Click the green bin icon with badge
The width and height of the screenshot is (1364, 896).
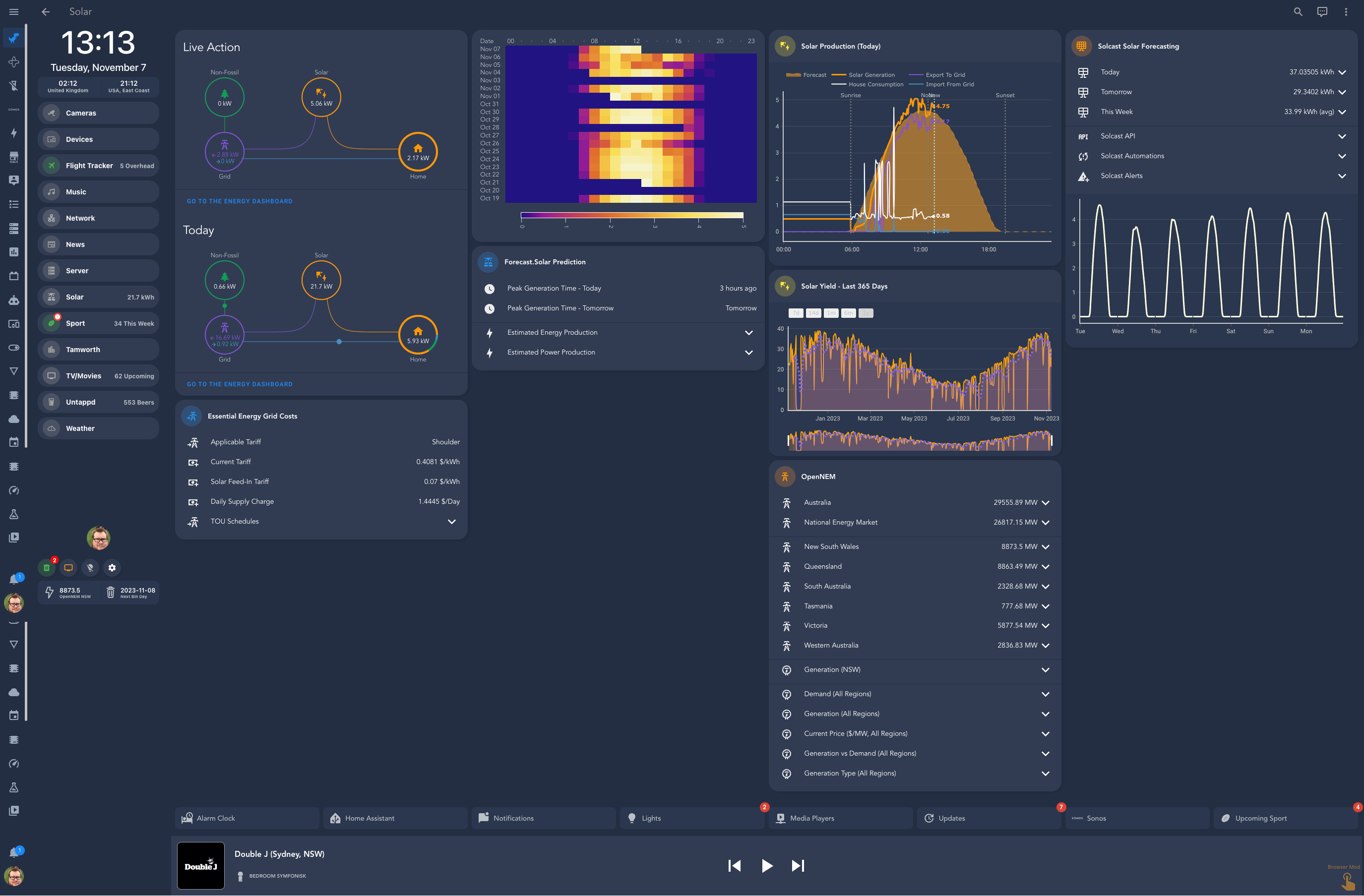(47, 567)
